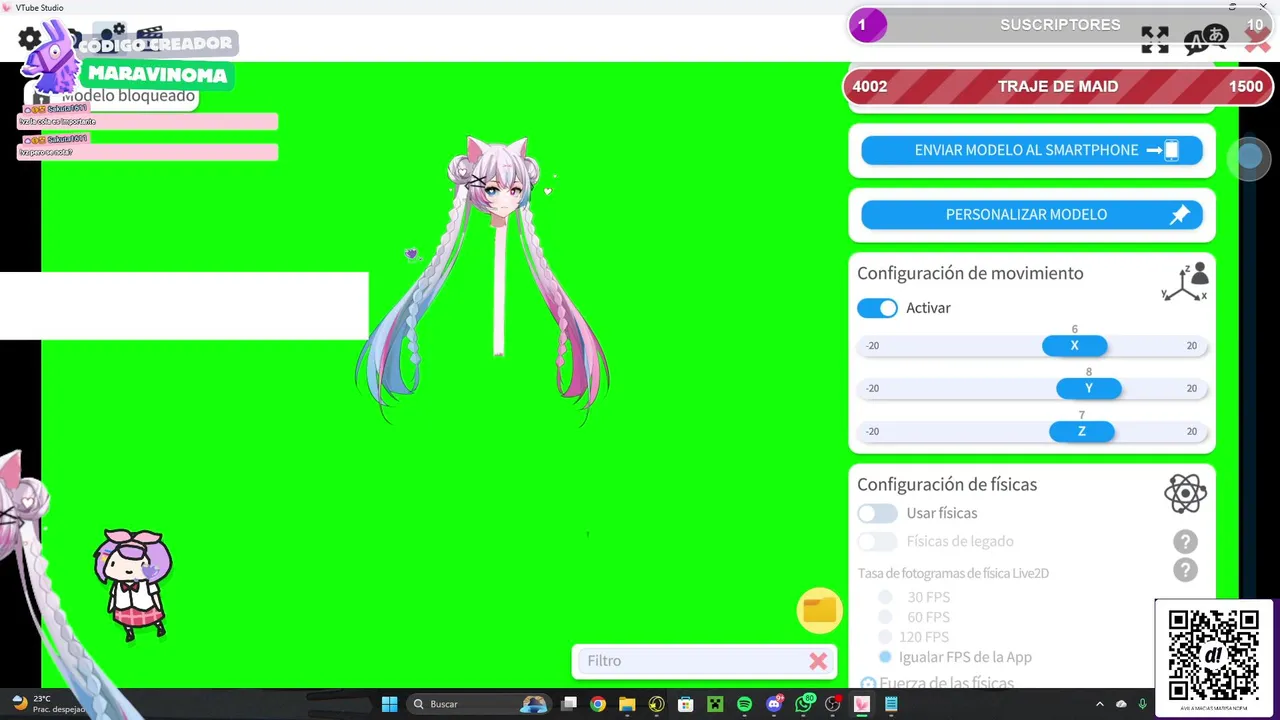Image resolution: width=1280 pixels, height=720 pixels.
Task: Click the atom physics icon
Action: (1185, 493)
